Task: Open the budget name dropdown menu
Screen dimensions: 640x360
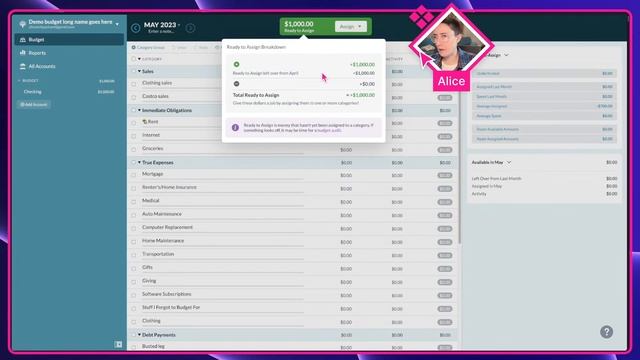Action: coord(117,24)
